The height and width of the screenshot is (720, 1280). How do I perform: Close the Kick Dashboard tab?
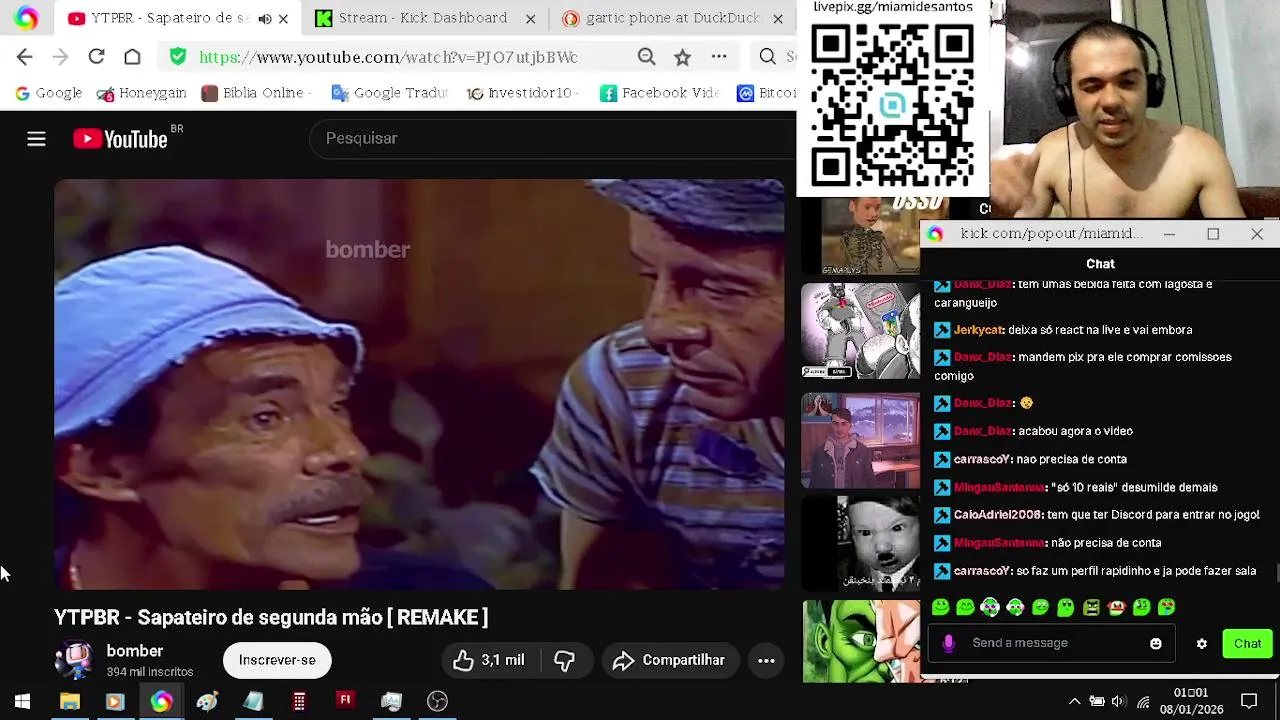[x=530, y=18]
